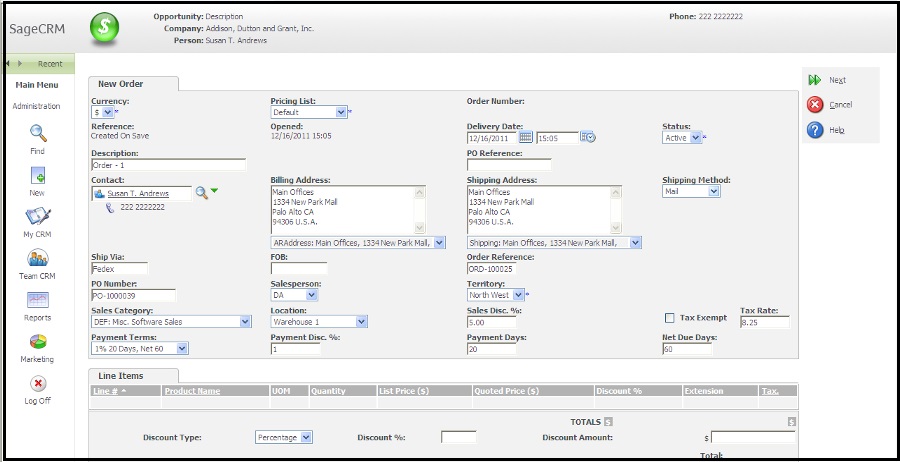The image size is (900, 462).
Task: Select the New Order tab
Action: 133,84
